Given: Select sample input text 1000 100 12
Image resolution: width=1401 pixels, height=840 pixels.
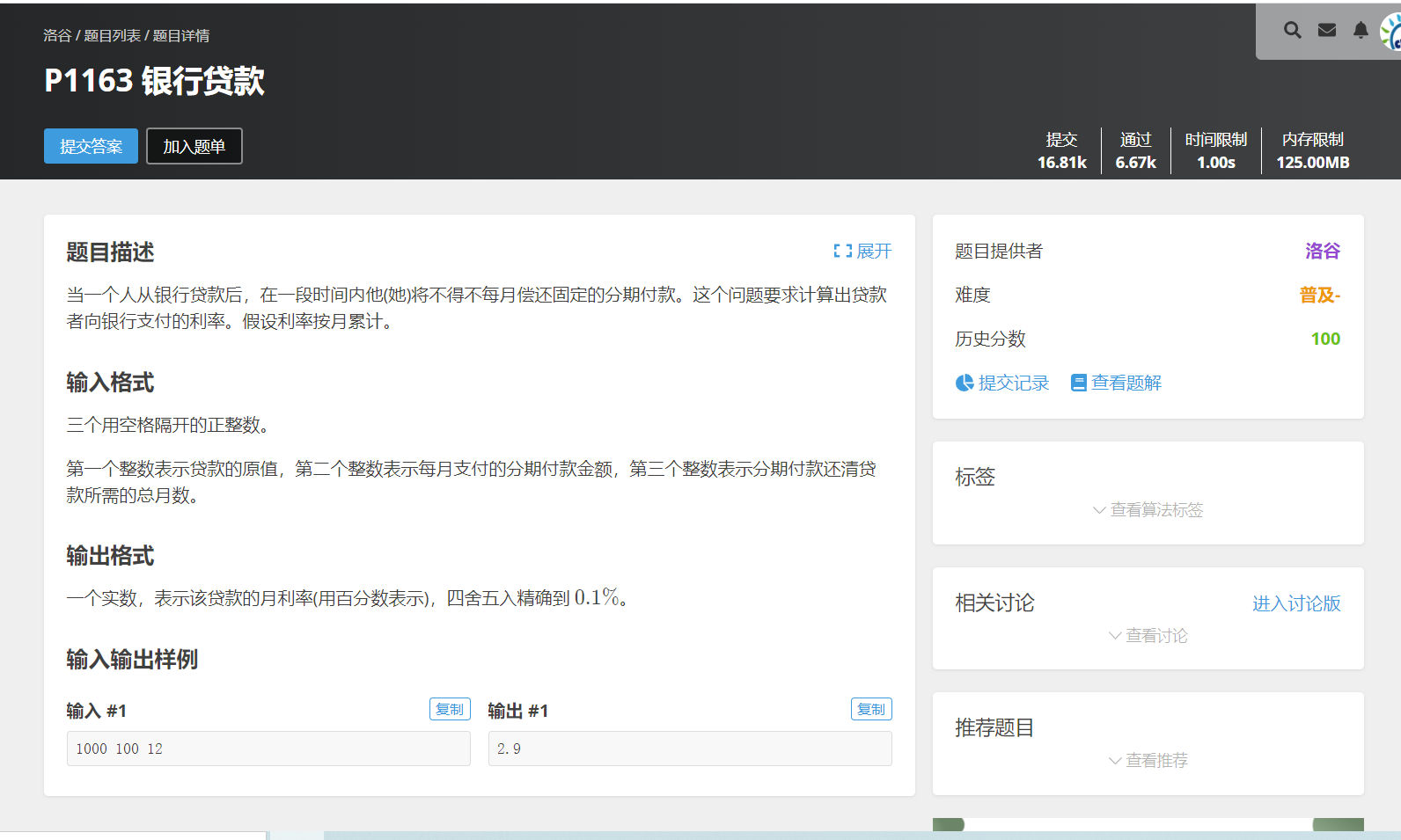Looking at the screenshot, I should point(119,749).
